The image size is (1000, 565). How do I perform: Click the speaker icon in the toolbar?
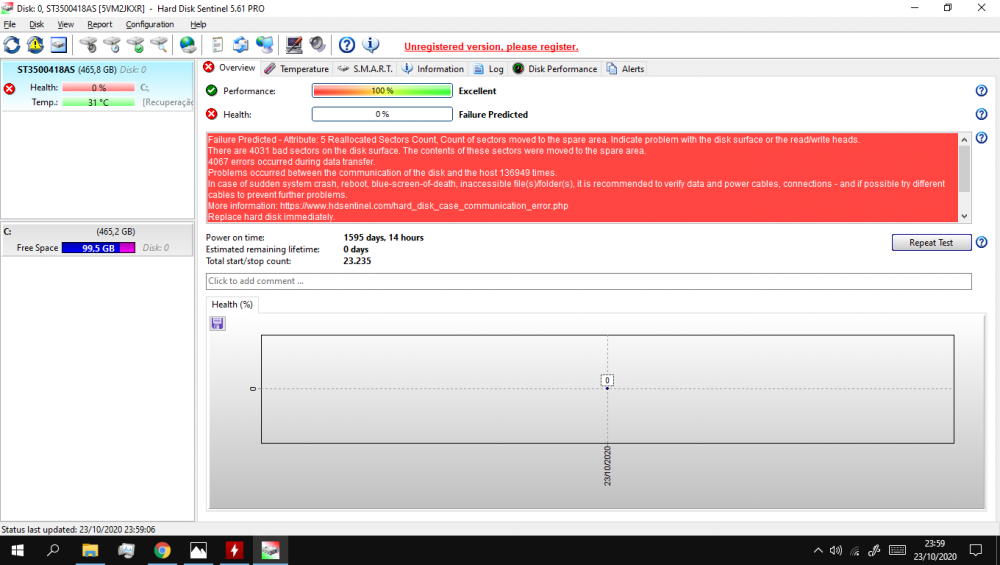[317, 45]
